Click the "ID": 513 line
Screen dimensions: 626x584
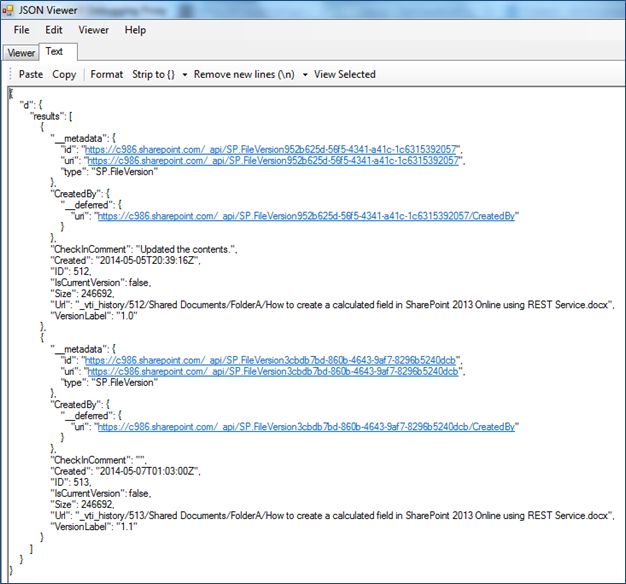pyautogui.click(x=71, y=482)
